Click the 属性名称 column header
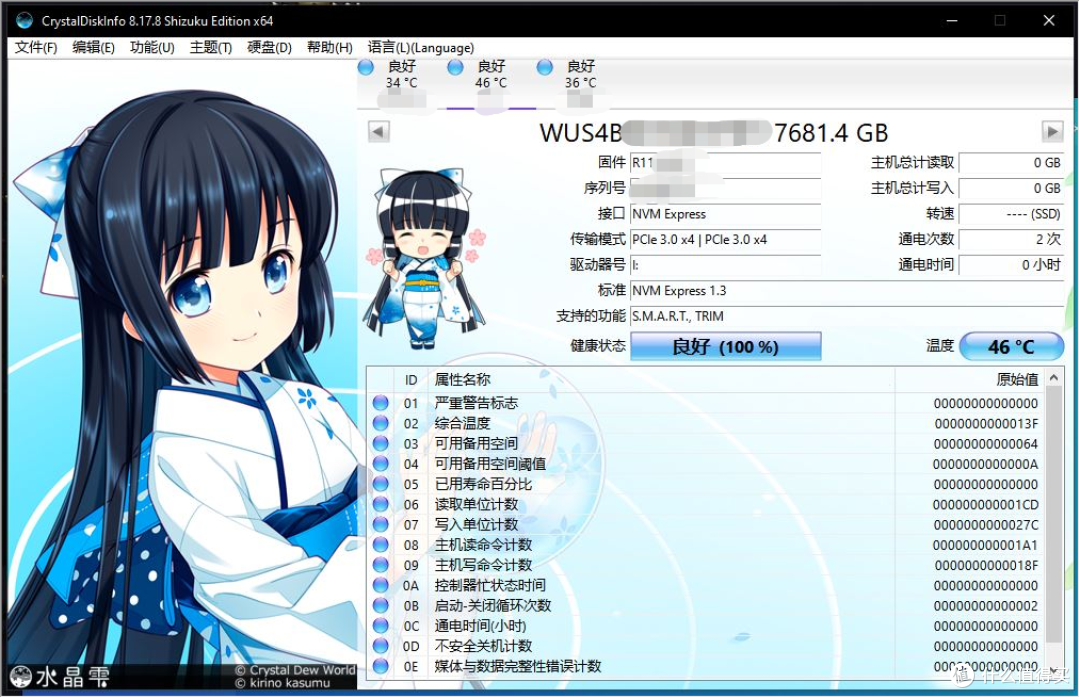The width and height of the screenshot is (1080, 698). tap(661, 380)
